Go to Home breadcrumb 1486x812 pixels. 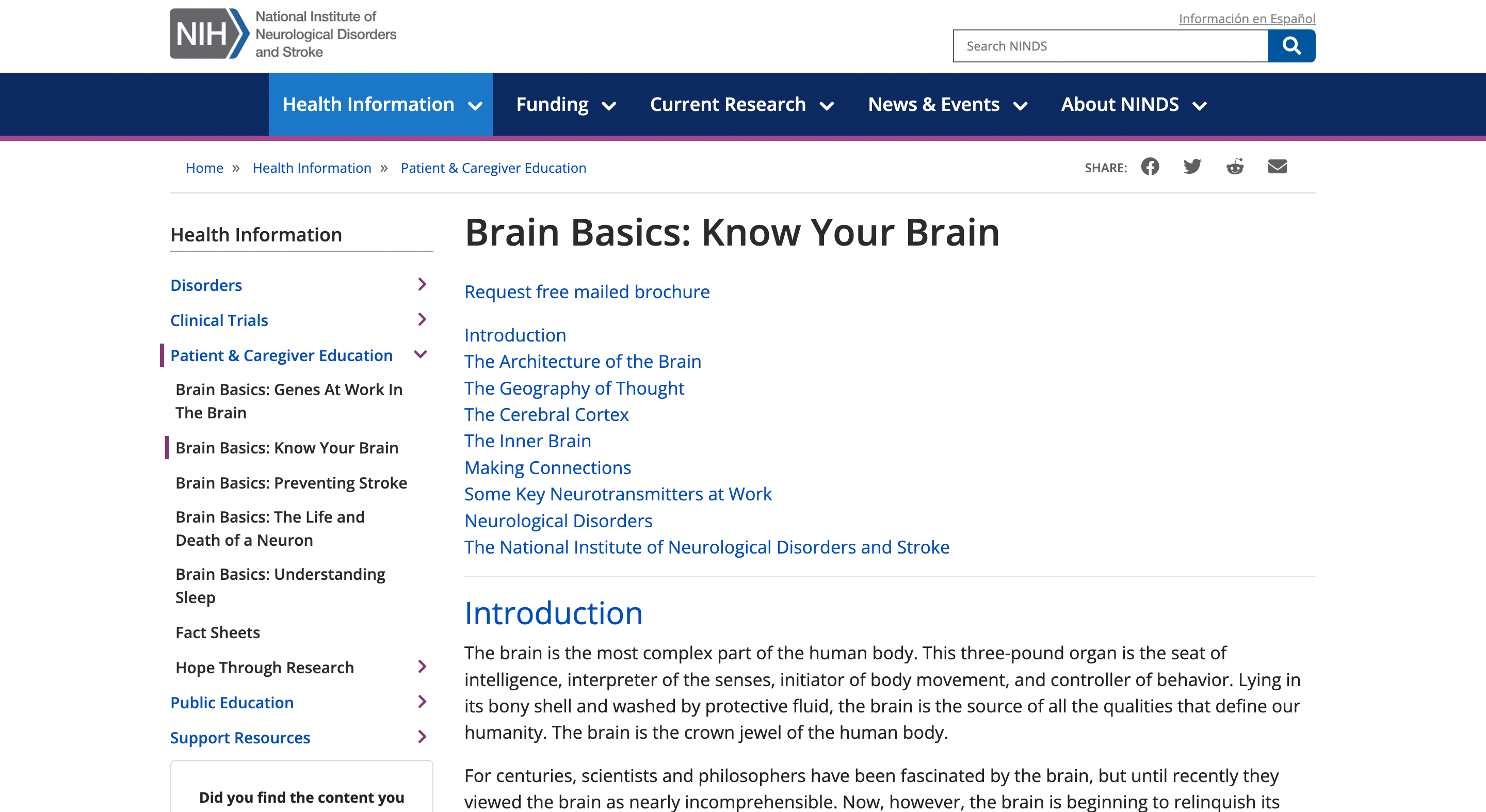click(x=204, y=168)
